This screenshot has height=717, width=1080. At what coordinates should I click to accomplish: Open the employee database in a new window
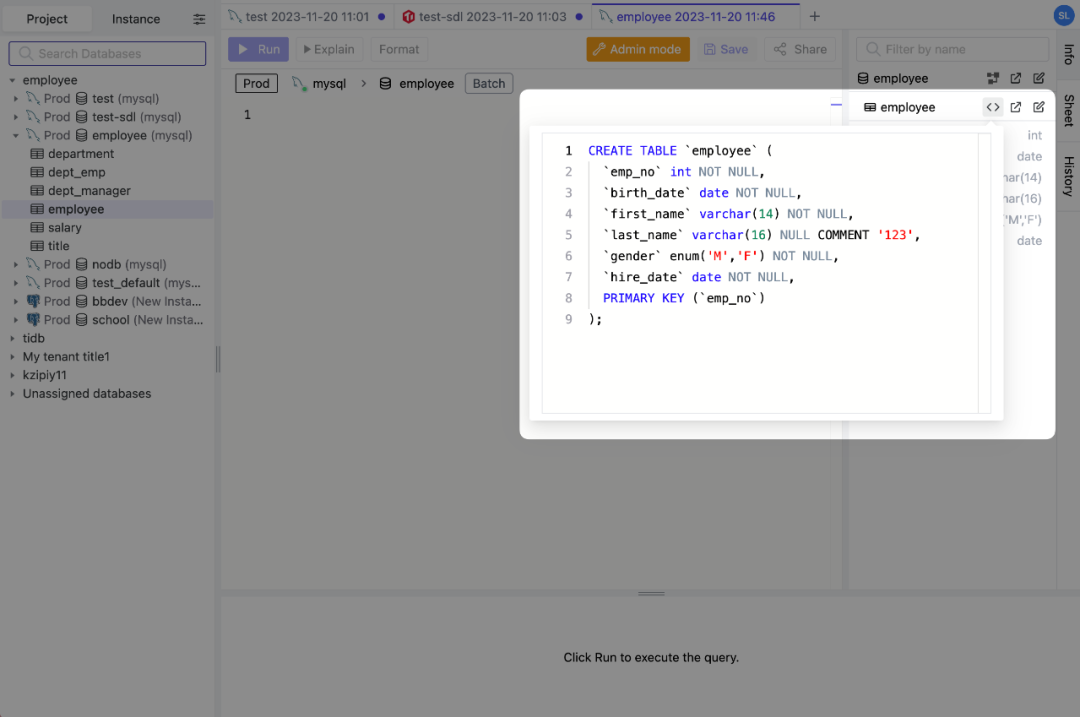[1016, 79]
